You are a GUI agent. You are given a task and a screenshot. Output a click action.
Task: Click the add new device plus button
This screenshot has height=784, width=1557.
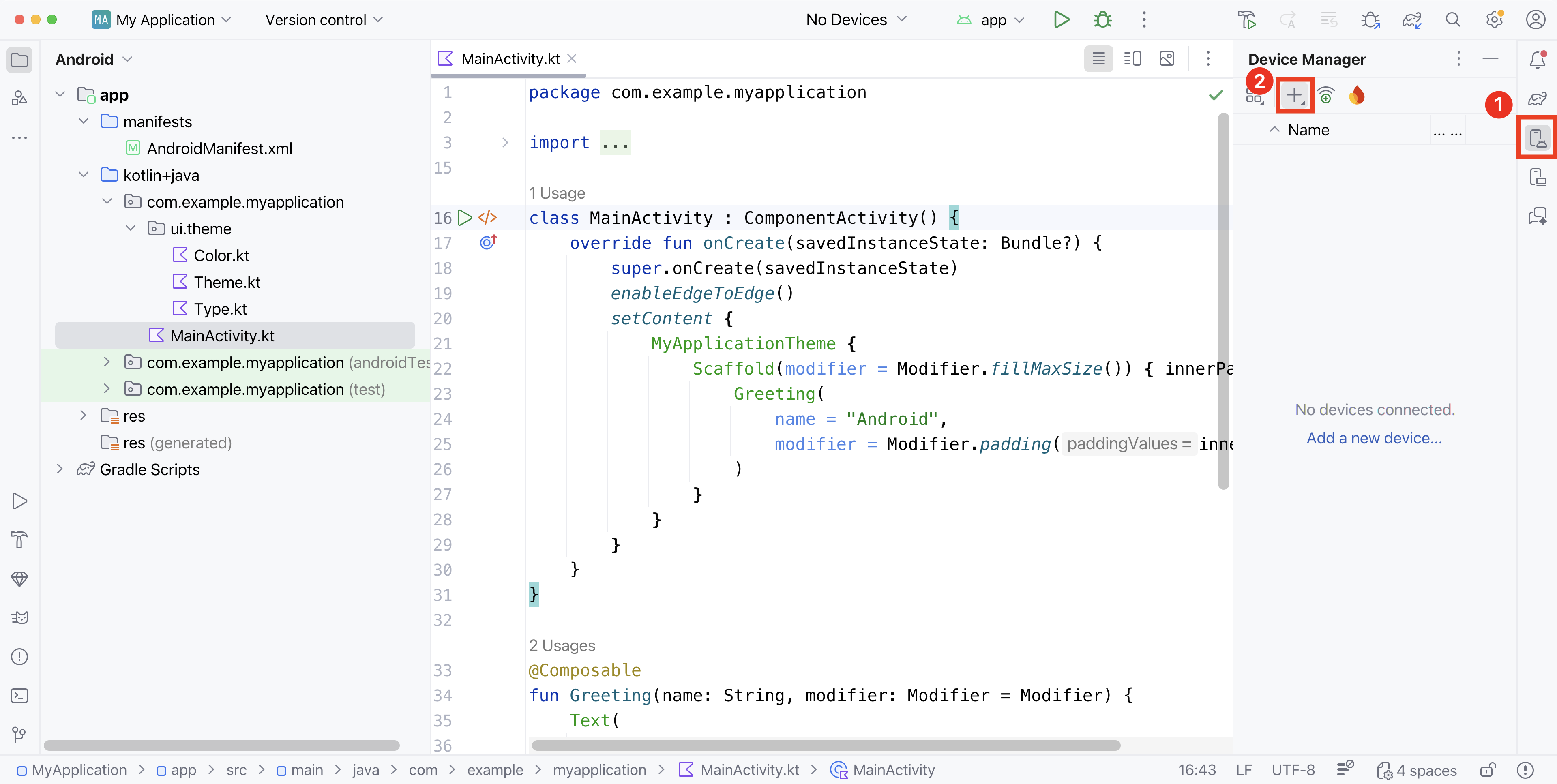(1293, 96)
